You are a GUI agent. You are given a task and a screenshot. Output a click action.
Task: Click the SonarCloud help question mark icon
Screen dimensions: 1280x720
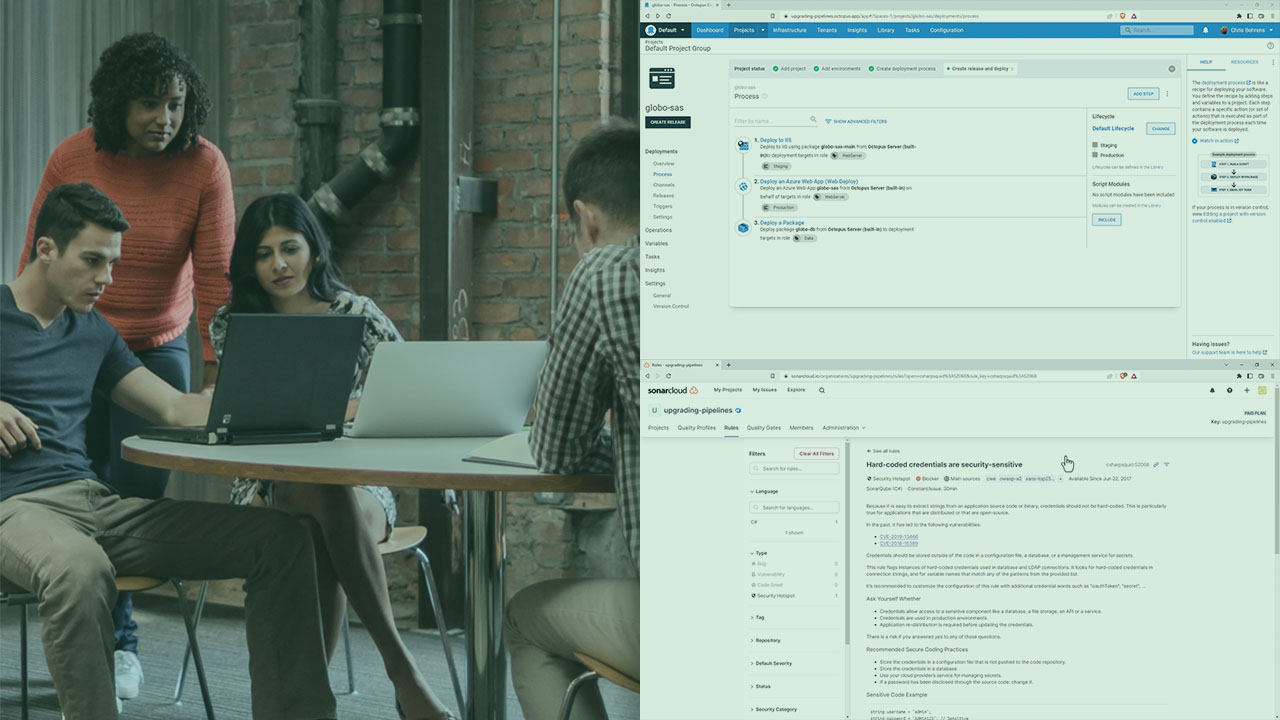1230,390
